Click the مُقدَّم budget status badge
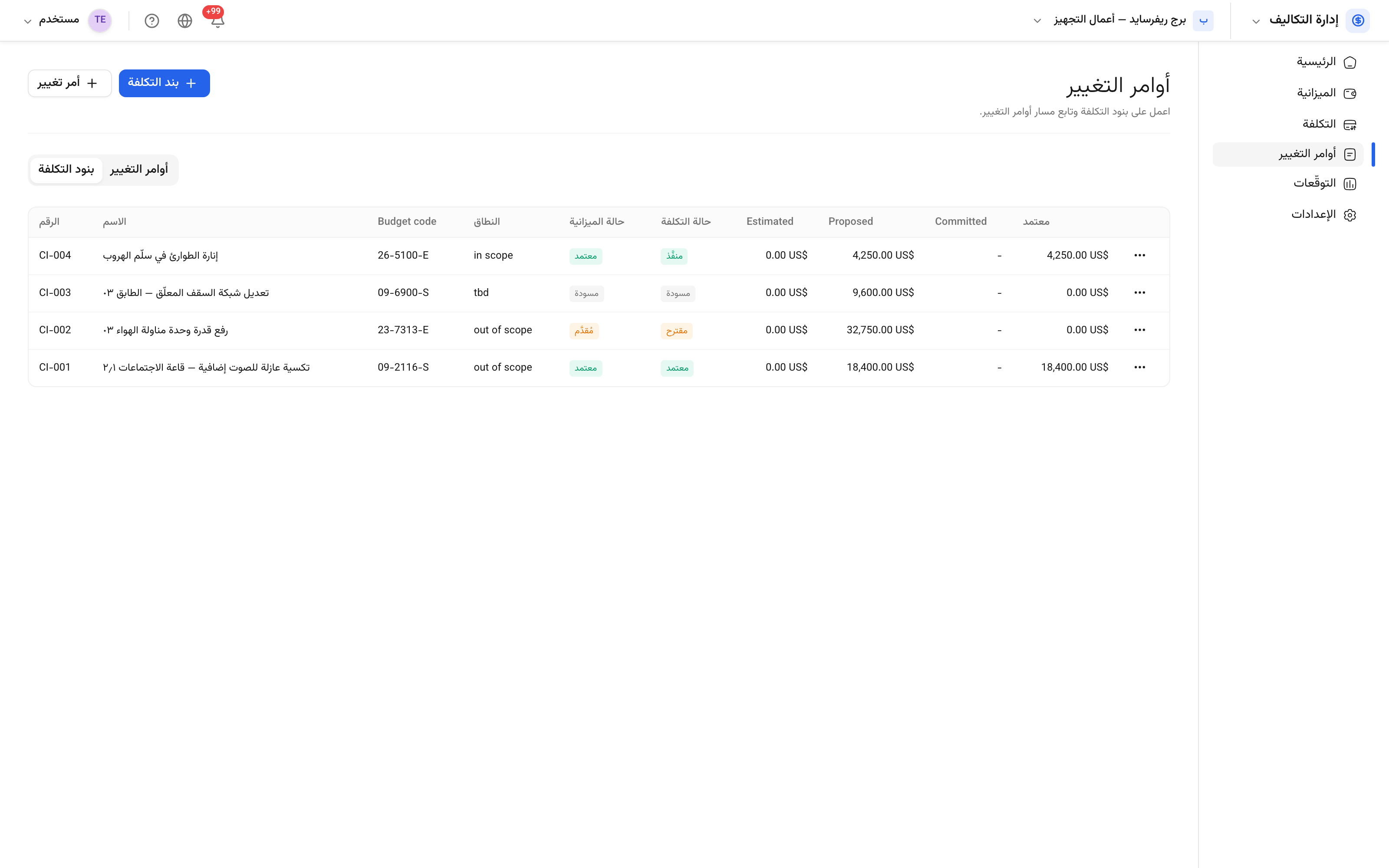This screenshot has width=1389, height=868. [584, 331]
